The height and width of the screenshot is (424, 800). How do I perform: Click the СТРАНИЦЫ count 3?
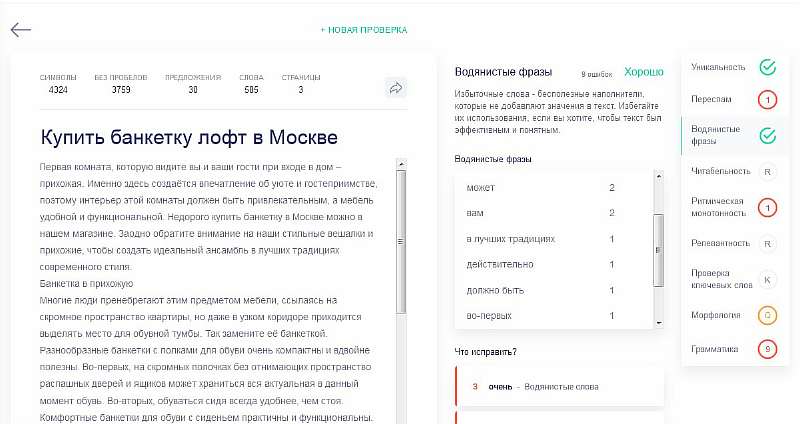(x=301, y=90)
